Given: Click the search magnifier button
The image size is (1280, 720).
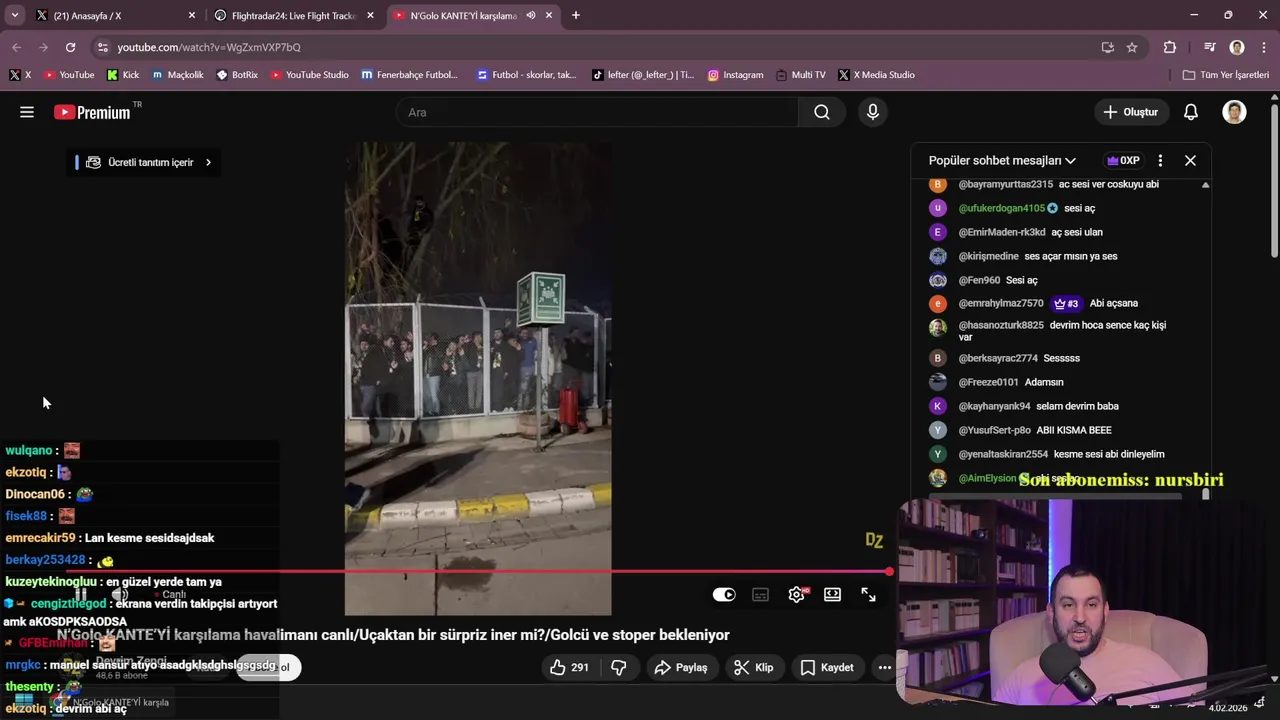Looking at the screenshot, I should coord(822,112).
